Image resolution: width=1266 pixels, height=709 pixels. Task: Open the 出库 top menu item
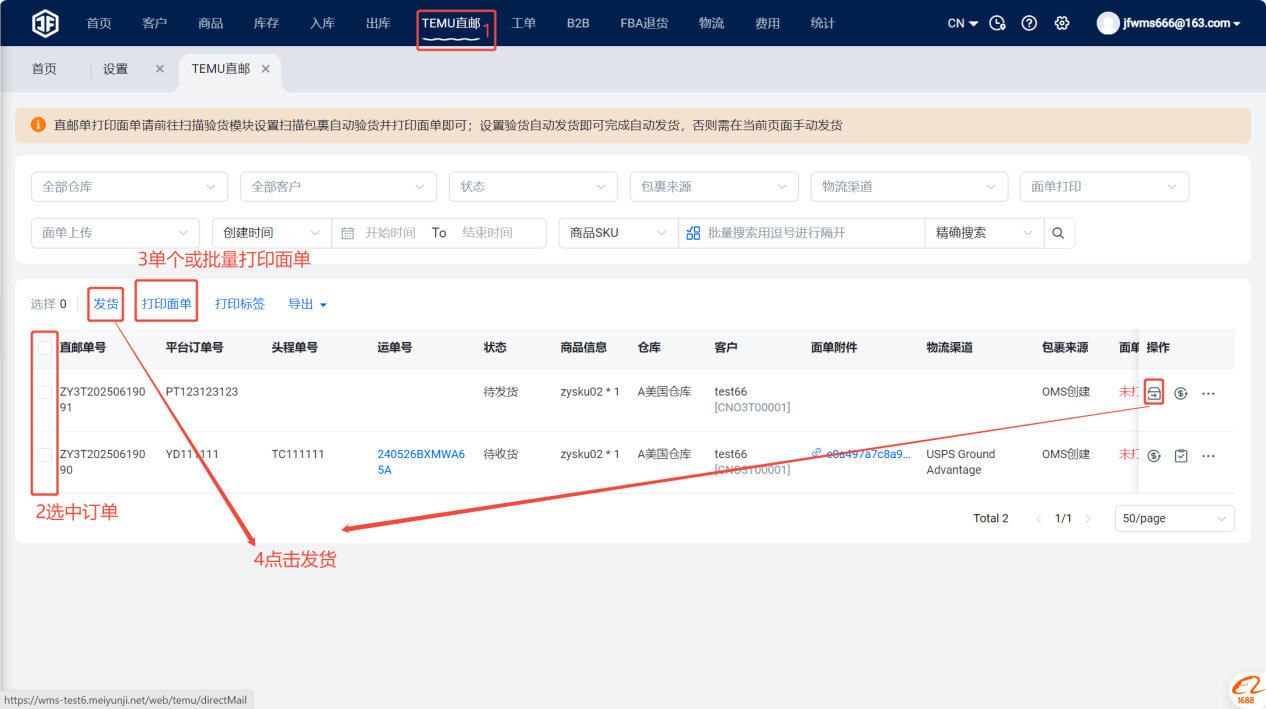(x=378, y=23)
